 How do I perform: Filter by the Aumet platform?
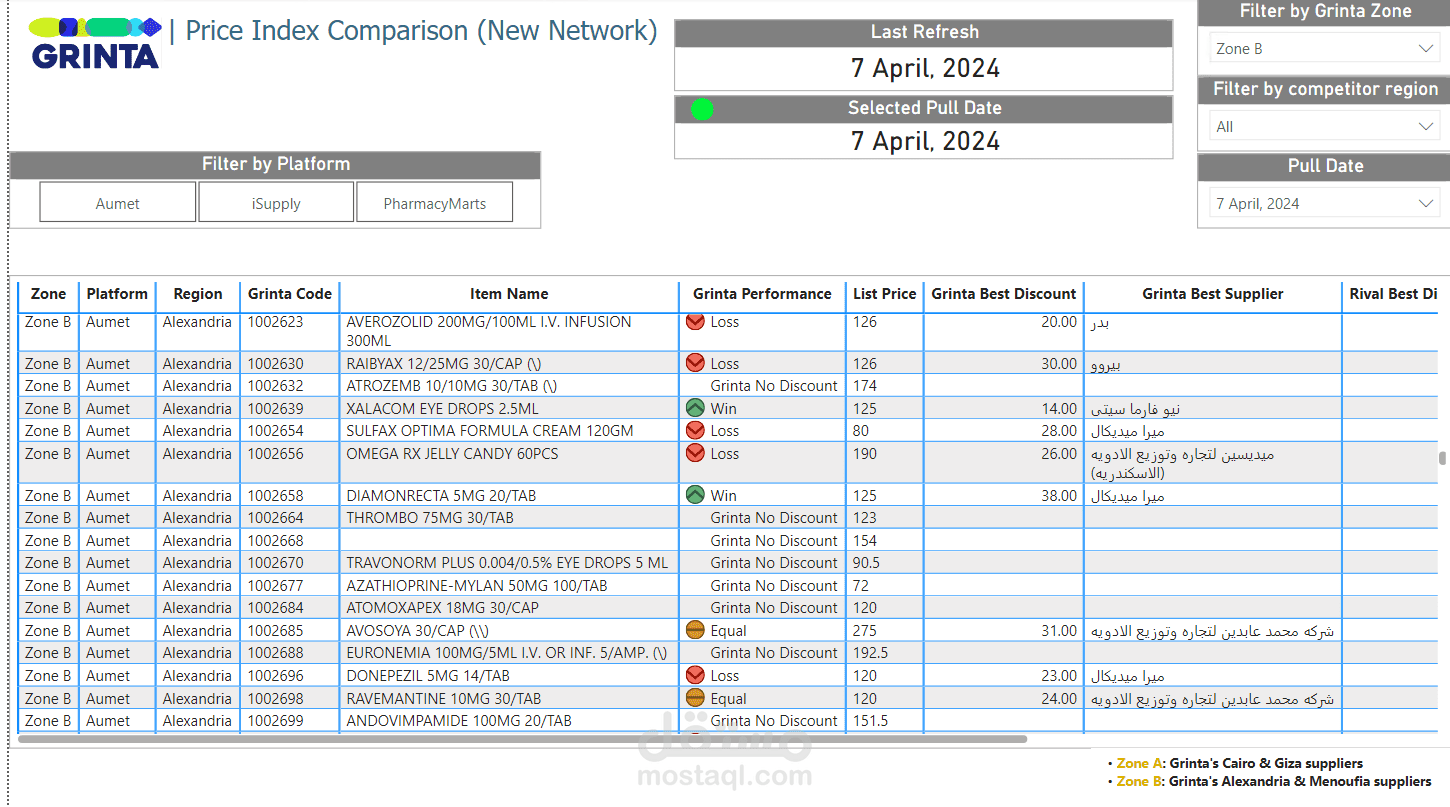[118, 203]
